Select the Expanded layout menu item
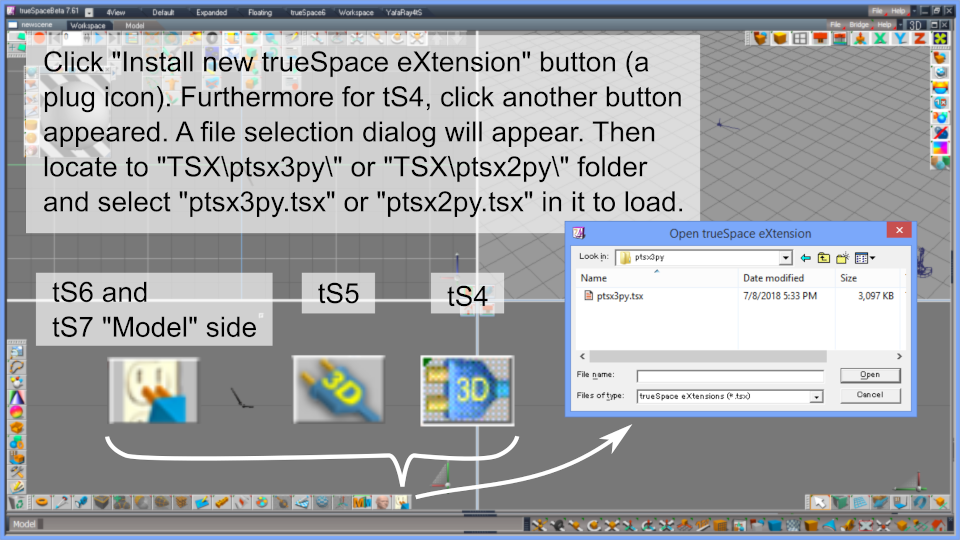Image resolution: width=960 pixels, height=540 pixels. tap(211, 12)
